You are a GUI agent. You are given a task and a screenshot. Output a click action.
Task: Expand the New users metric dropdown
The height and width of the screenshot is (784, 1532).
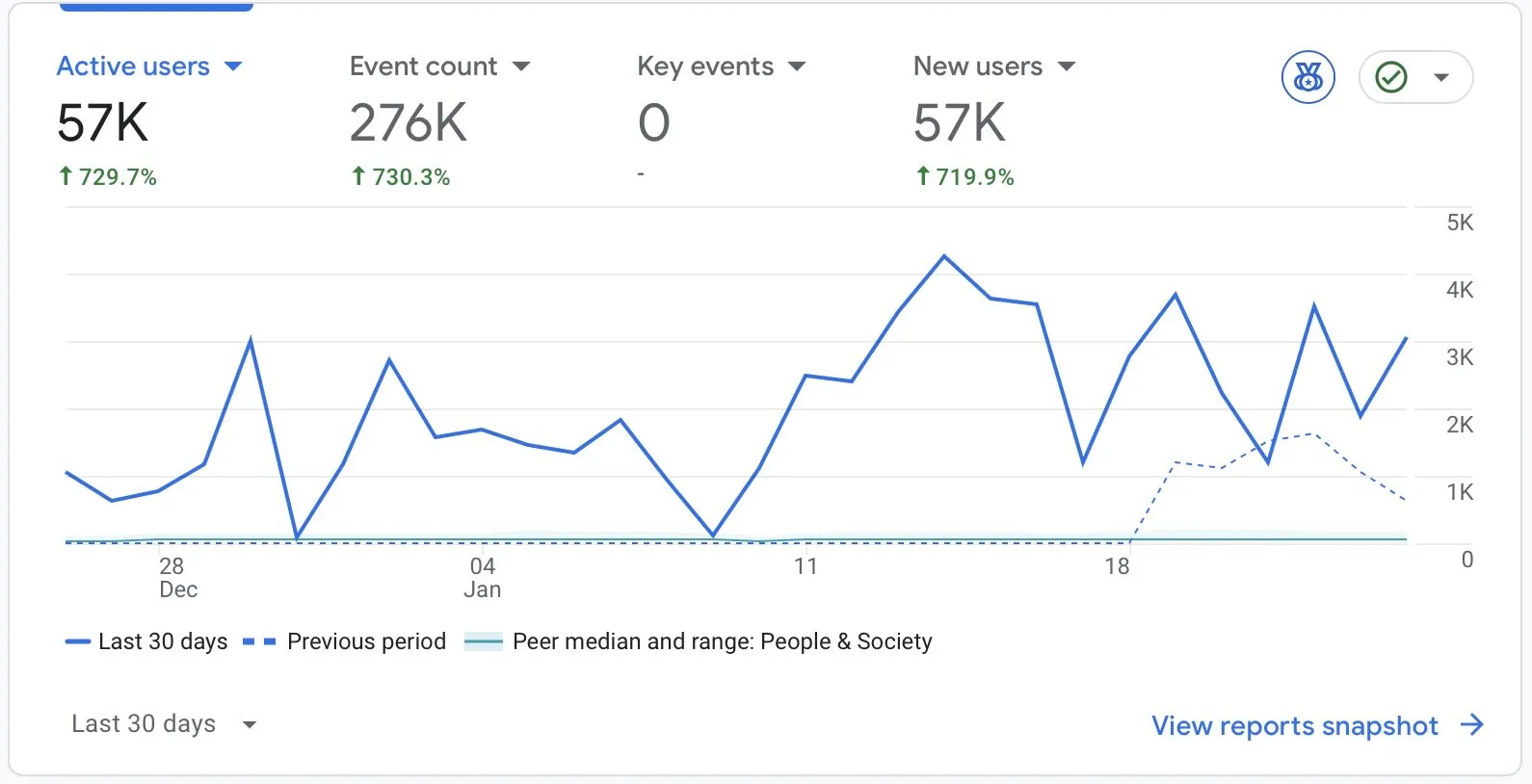[x=1066, y=66]
